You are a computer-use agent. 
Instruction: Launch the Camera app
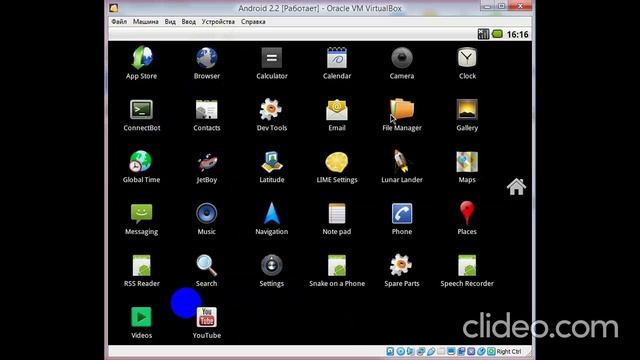click(x=402, y=62)
